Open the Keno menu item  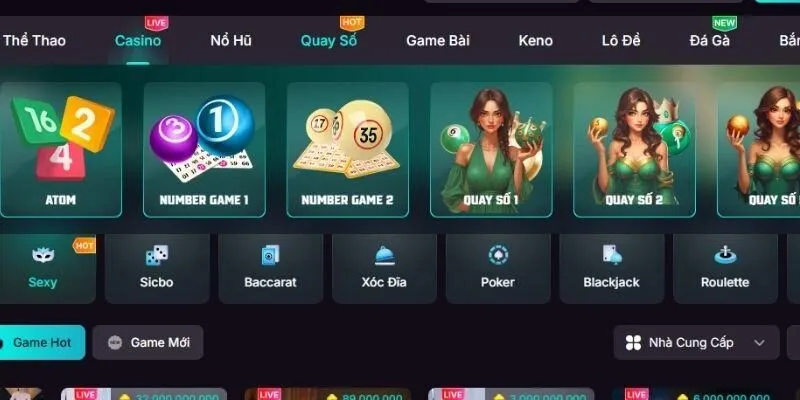(x=536, y=41)
